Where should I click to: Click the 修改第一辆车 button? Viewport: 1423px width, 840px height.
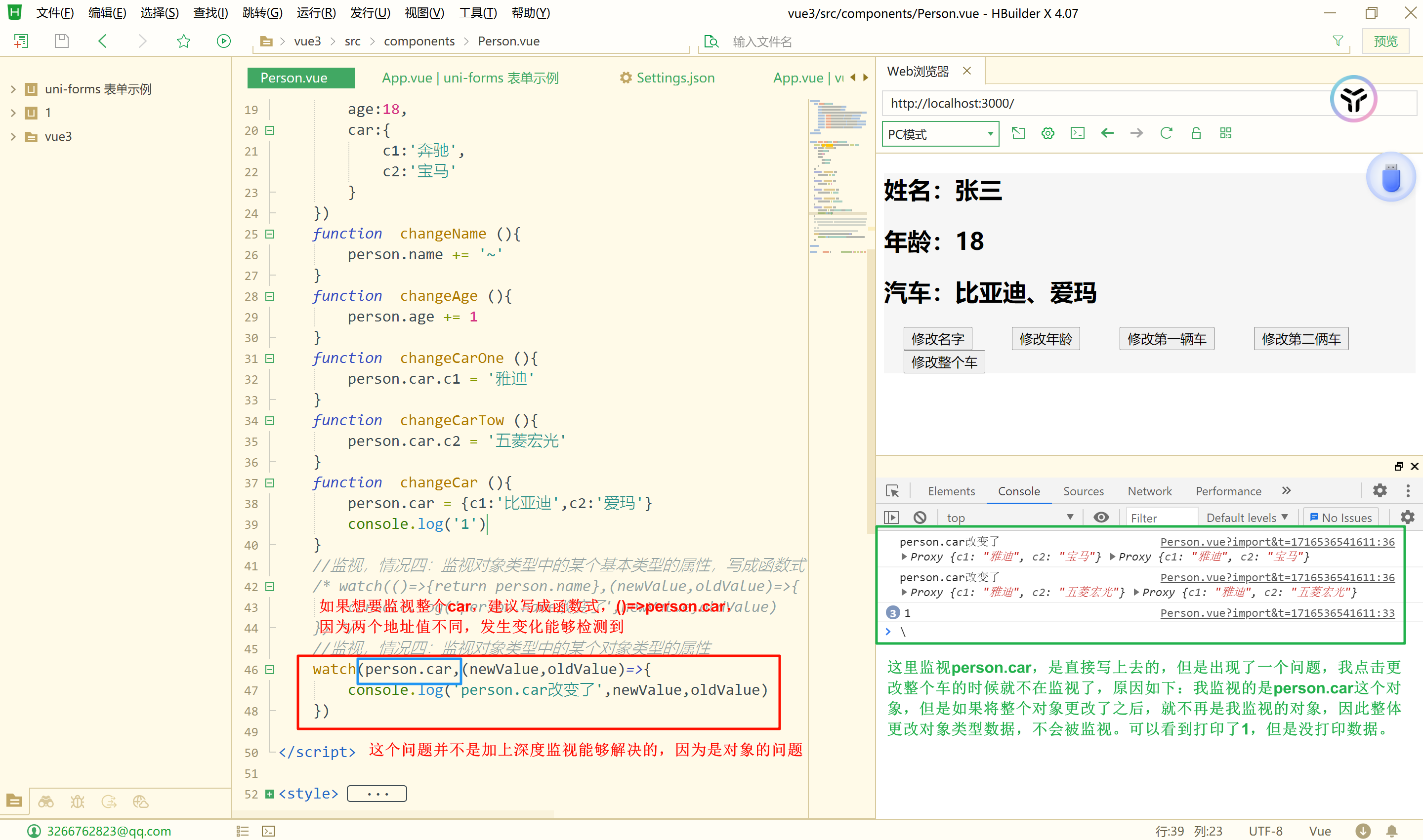[1167, 338]
